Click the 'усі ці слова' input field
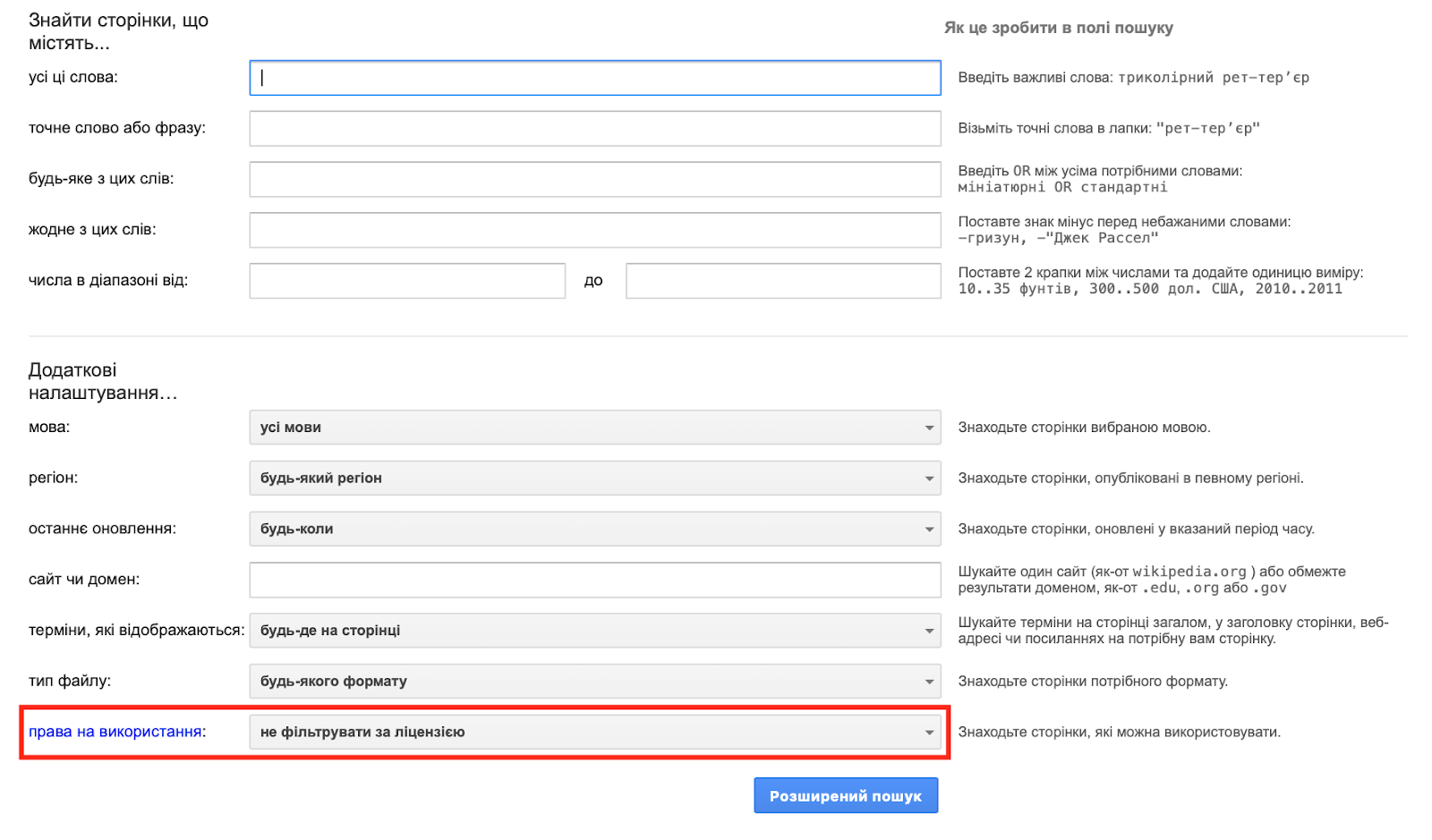This screenshot has height=840, width=1432. [x=595, y=78]
